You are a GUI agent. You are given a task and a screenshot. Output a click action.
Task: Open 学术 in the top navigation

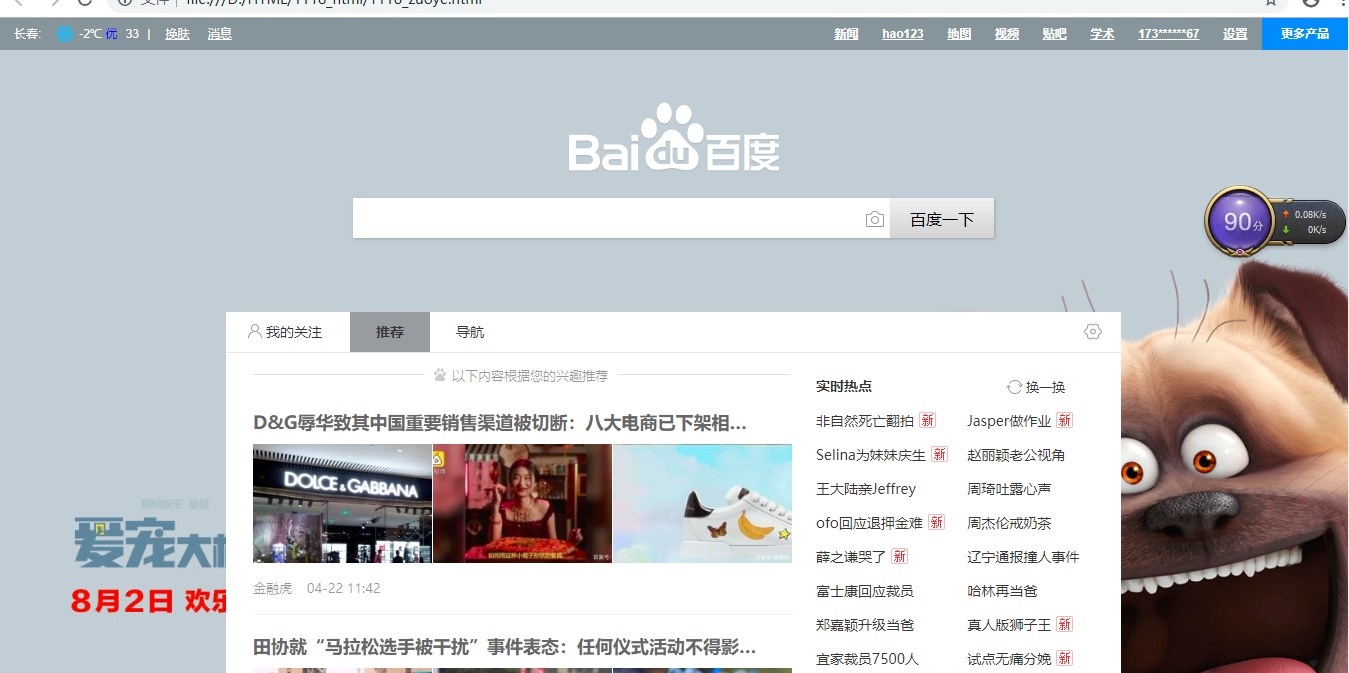pos(1103,34)
